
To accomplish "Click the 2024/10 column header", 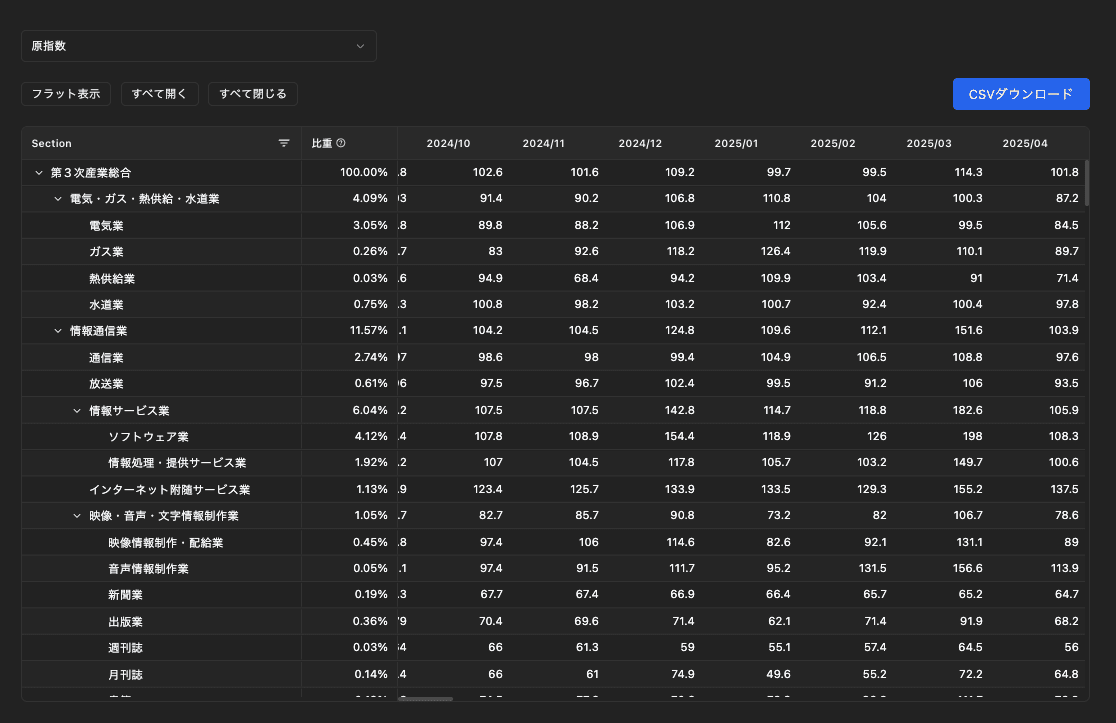I will click(x=448, y=144).
